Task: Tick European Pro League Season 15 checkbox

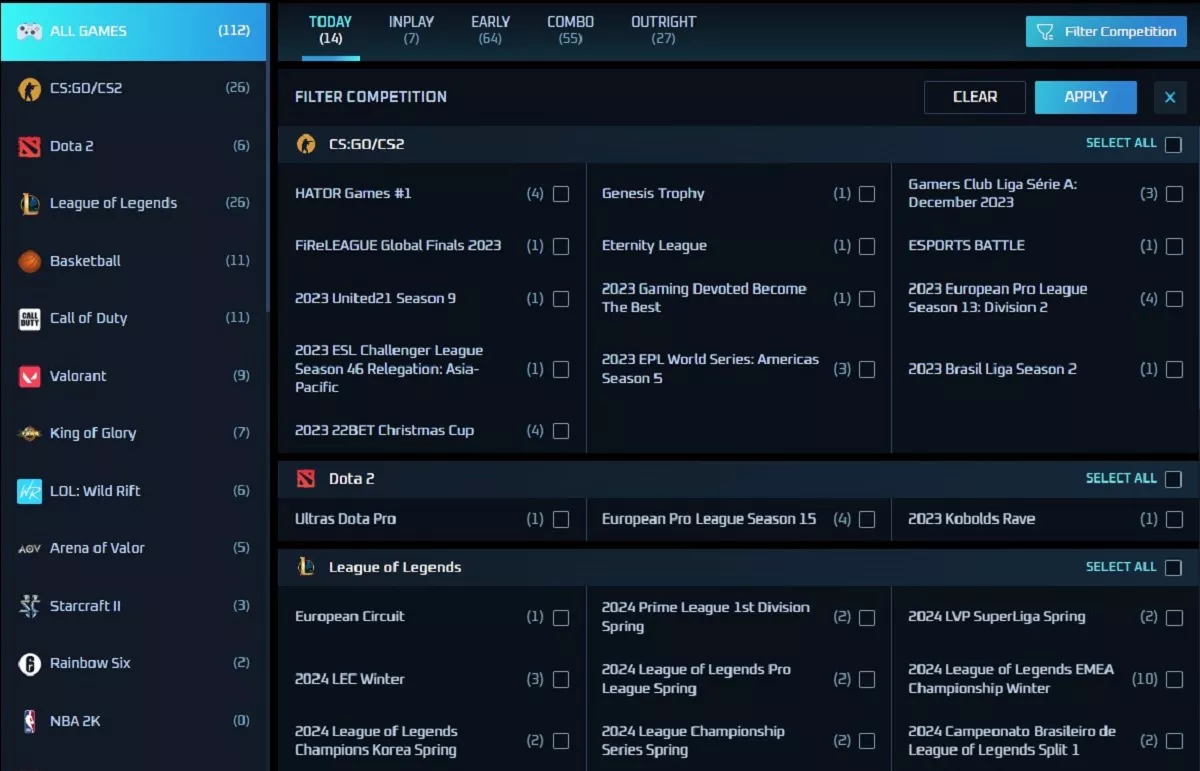Action: 867,519
